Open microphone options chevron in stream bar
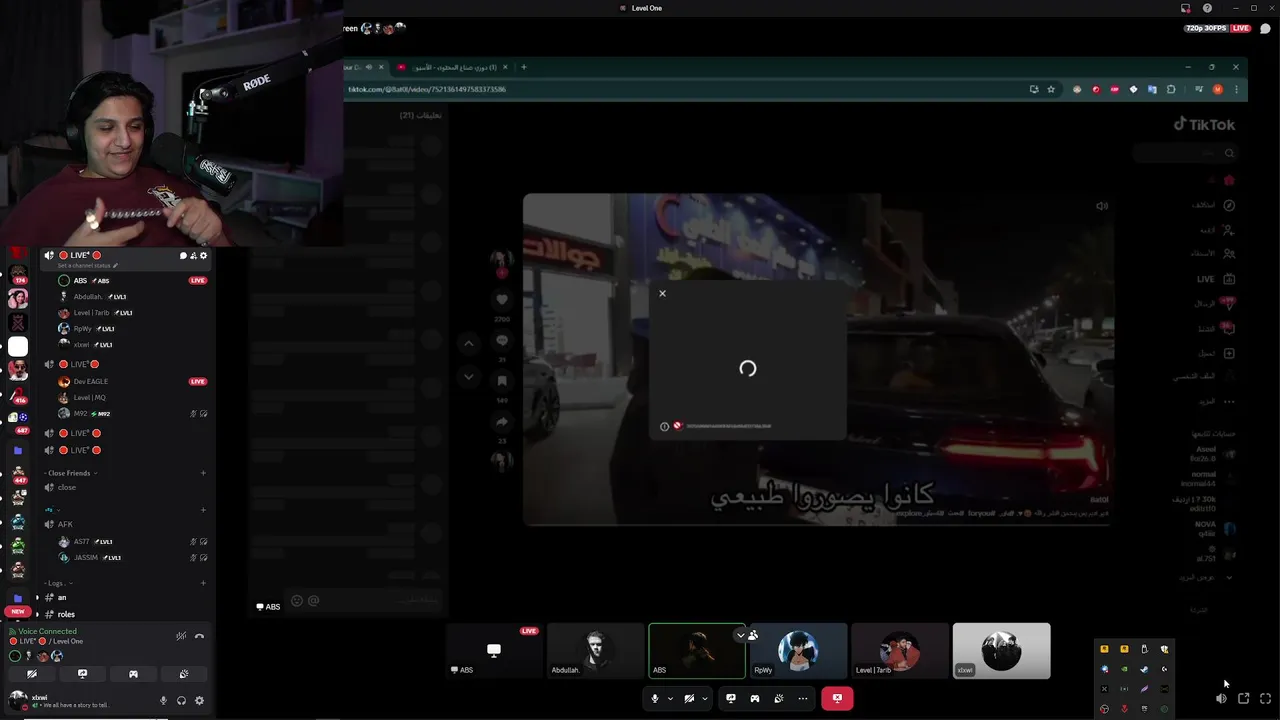 [x=670, y=699]
